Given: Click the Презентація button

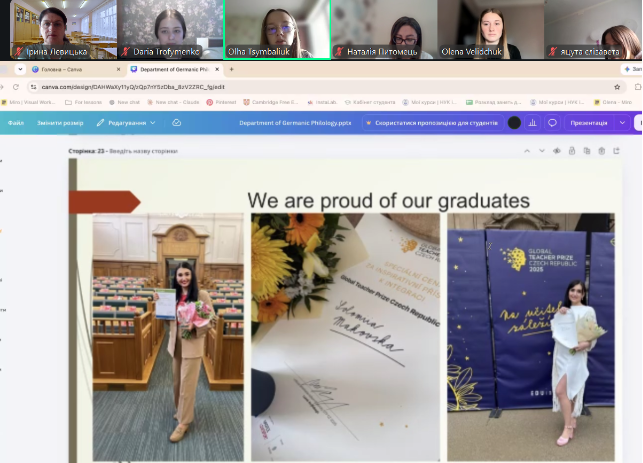Looking at the screenshot, I should point(589,123).
